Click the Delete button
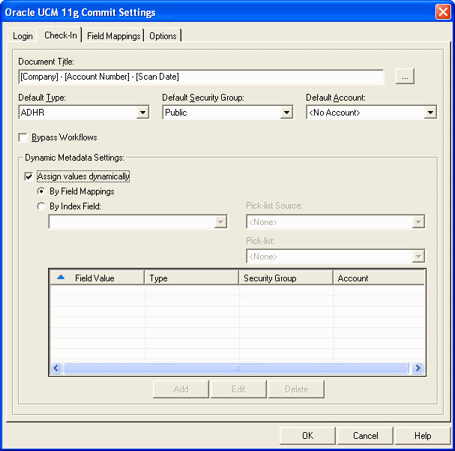 pyautogui.click(x=296, y=389)
